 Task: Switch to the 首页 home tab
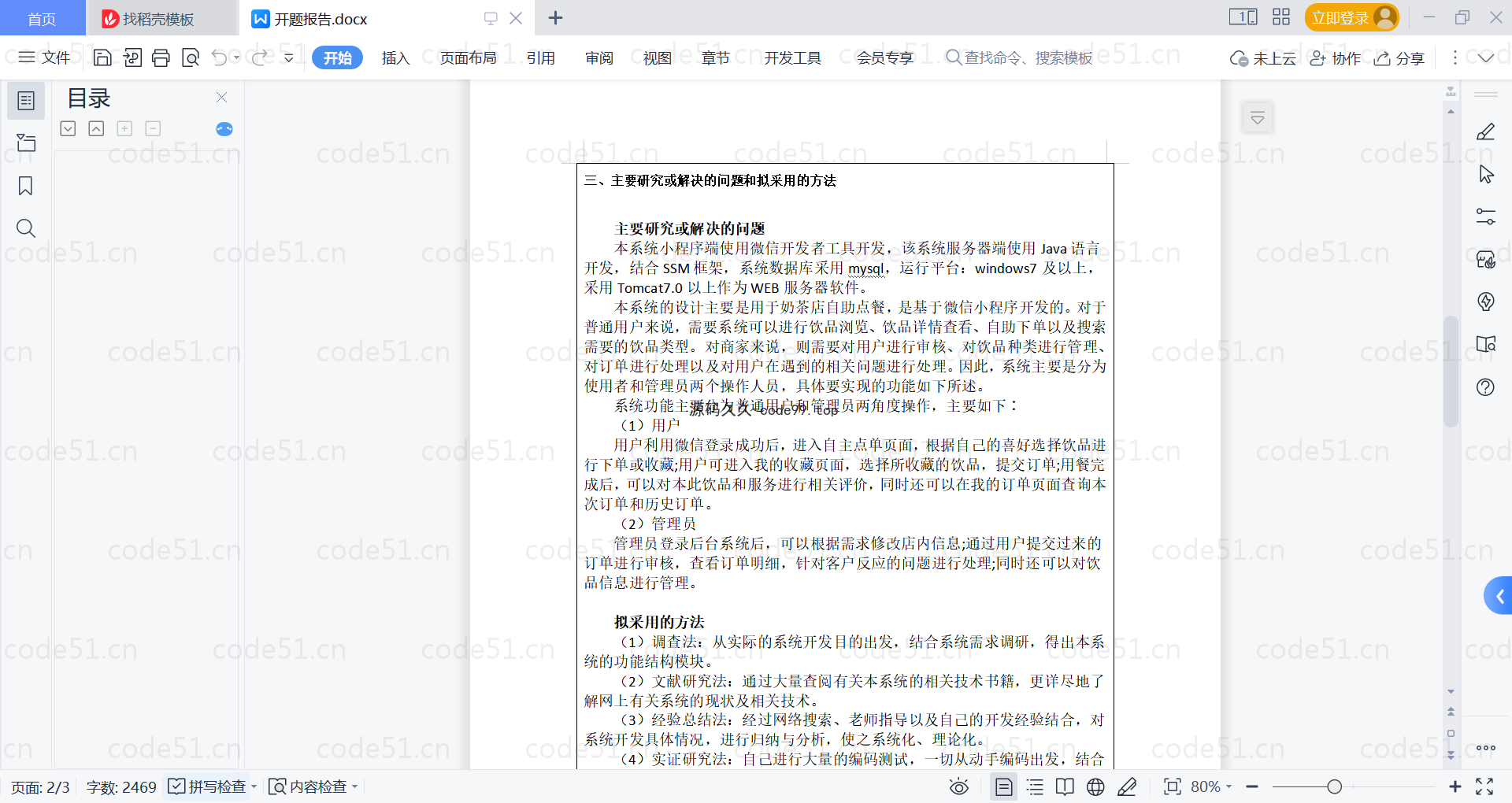click(x=42, y=18)
